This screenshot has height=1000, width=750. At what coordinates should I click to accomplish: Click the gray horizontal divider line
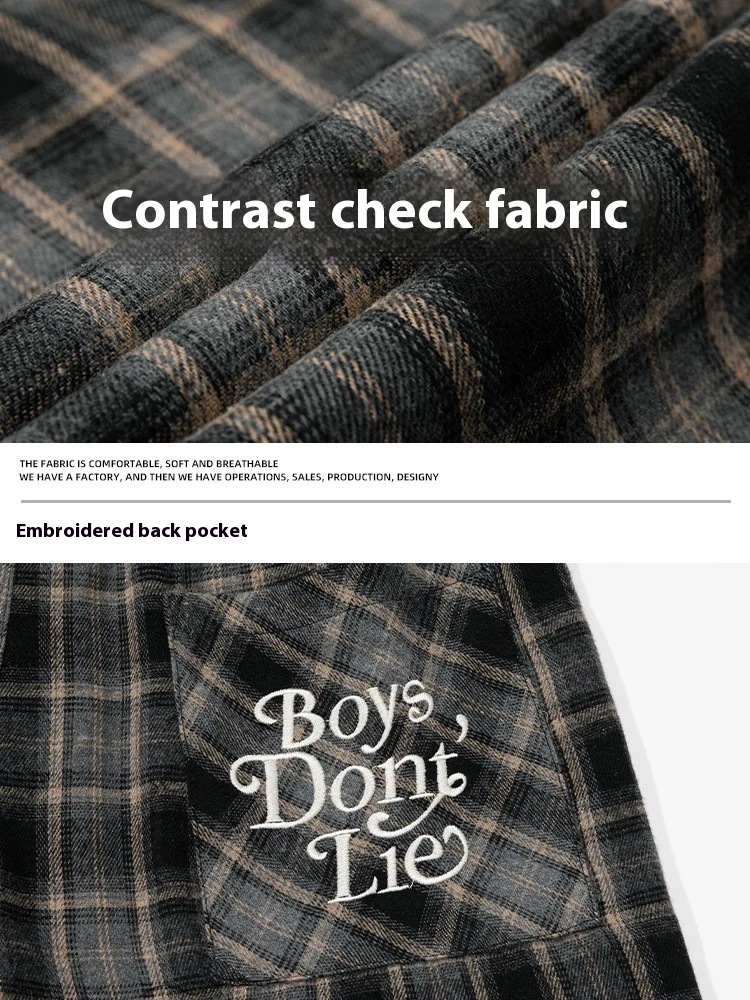pos(376,501)
